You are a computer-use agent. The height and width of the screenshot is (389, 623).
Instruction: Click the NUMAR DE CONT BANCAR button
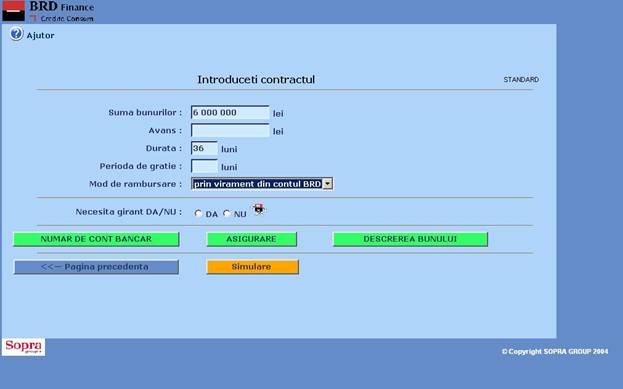96,239
